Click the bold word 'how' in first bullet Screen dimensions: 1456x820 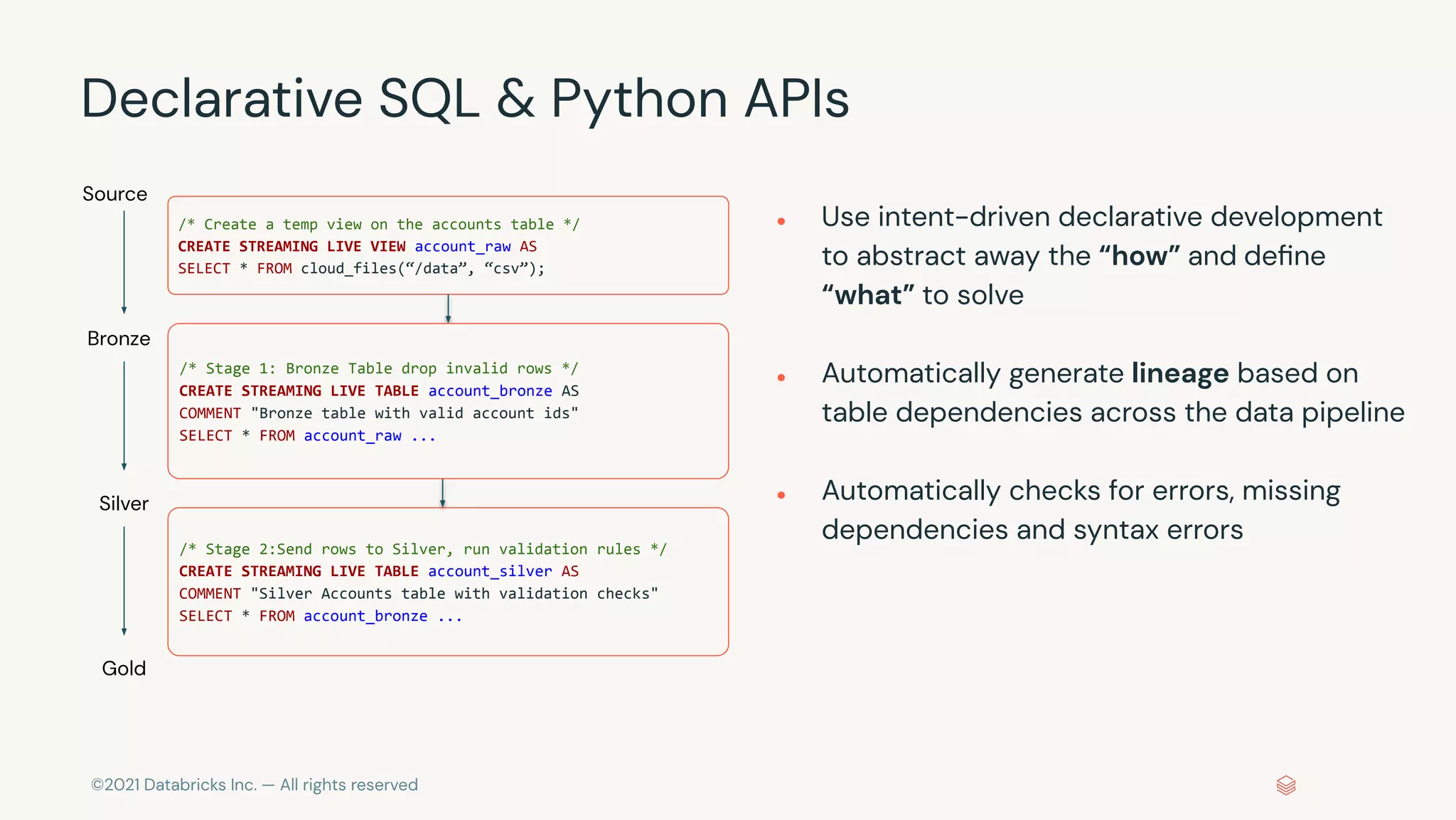[x=1139, y=256]
